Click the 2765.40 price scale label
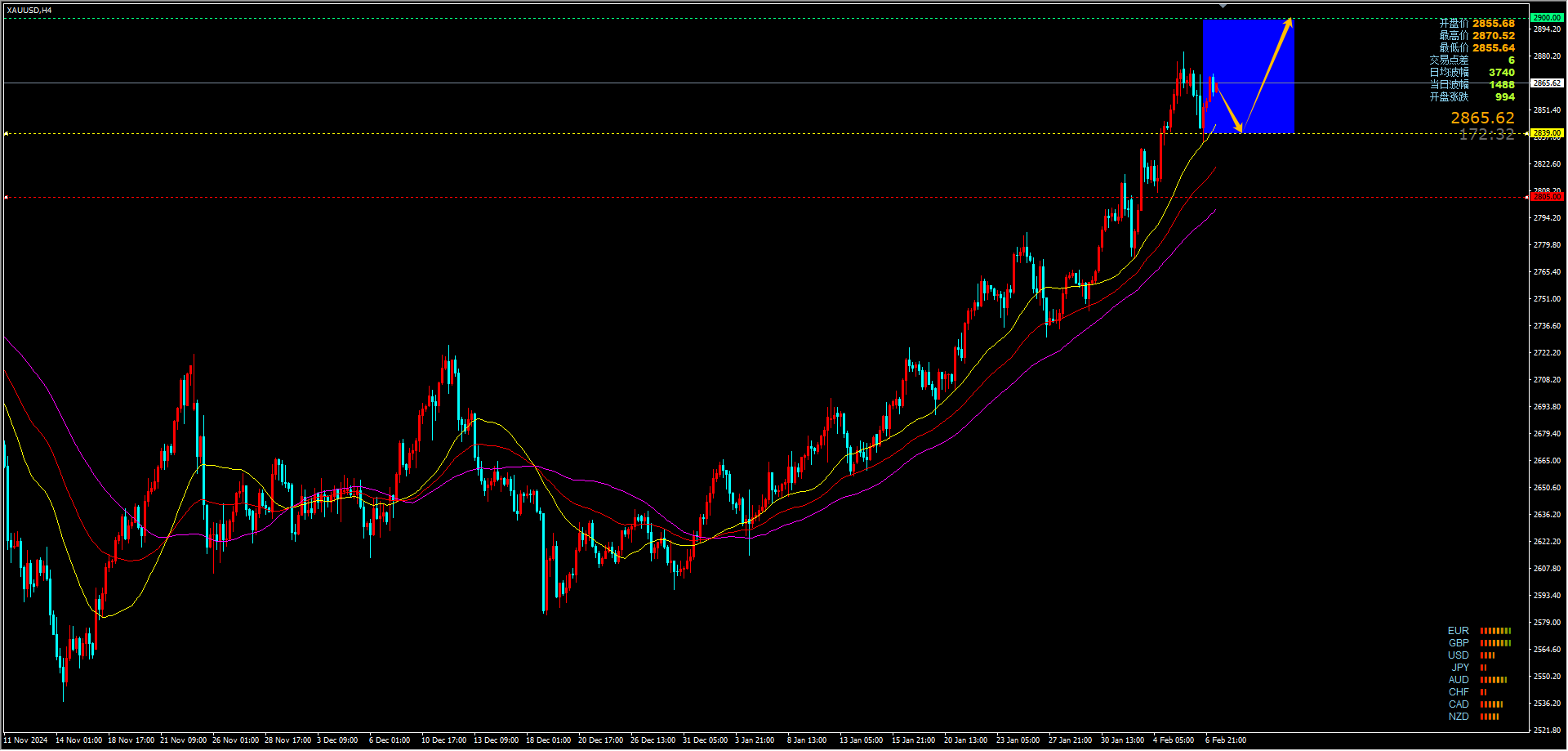This screenshot has width=1568, height=751. [1548, 272]
